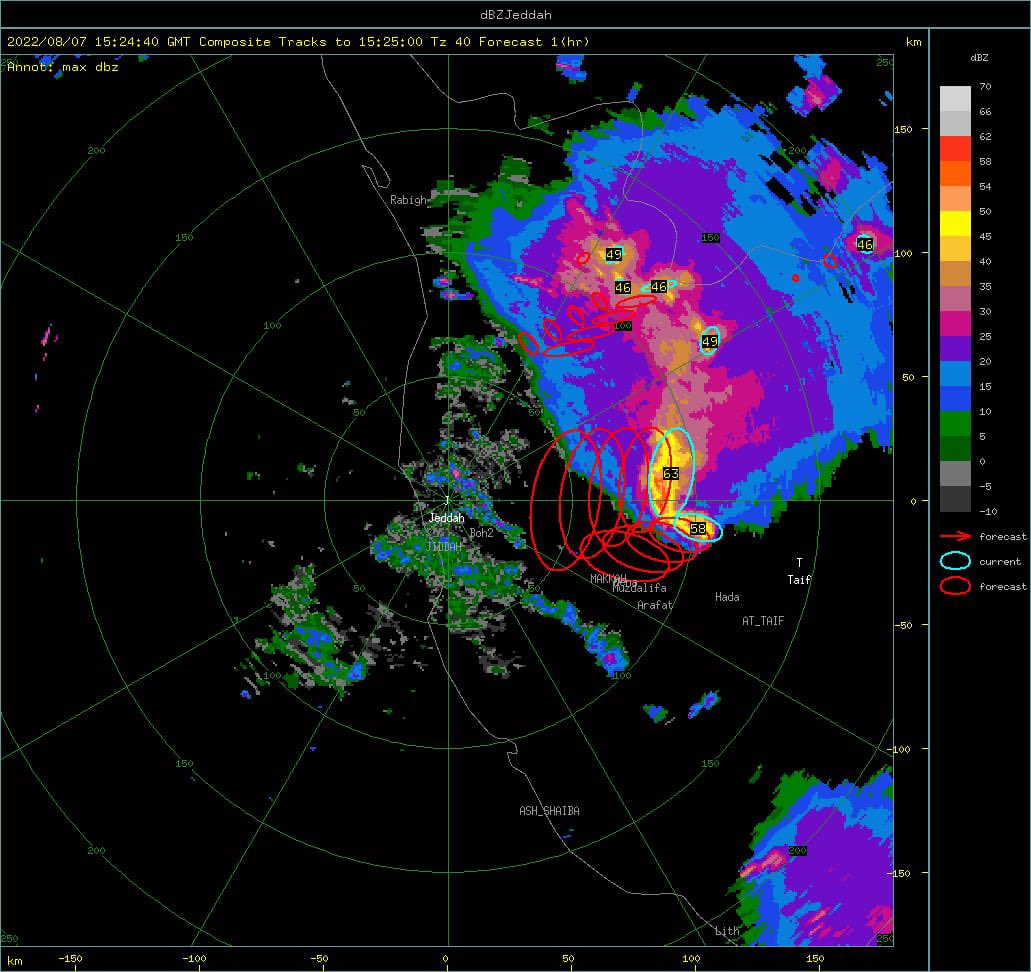The height and width of the screenshot is (972, 1031).
Task: Select the far-right edge storm cell labeled 46
Action: point(865,245)
